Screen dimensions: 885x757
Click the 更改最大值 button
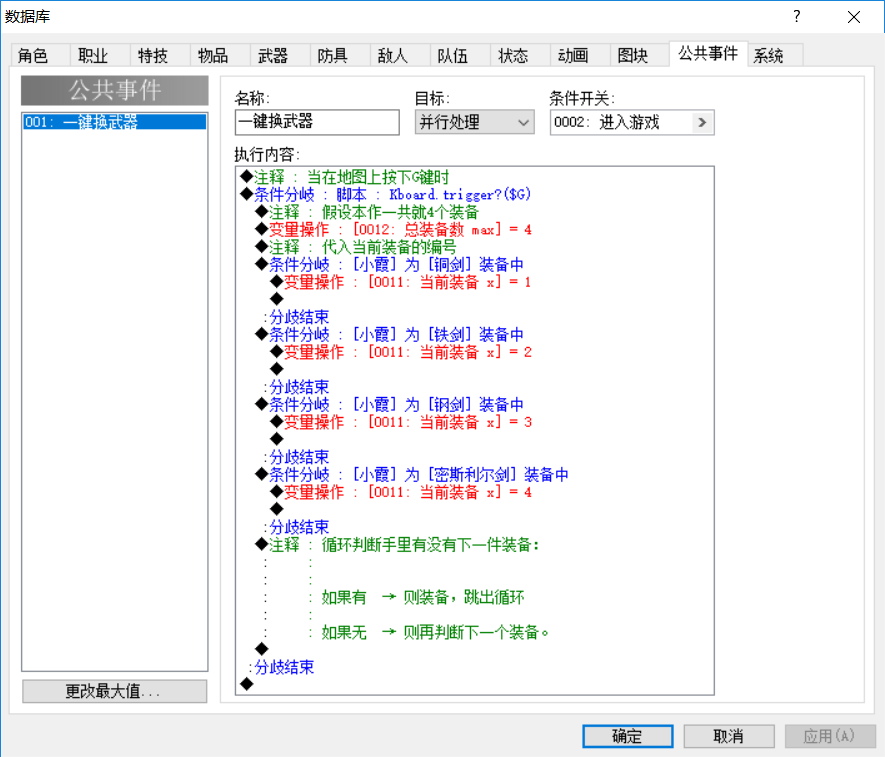point(115,690)
